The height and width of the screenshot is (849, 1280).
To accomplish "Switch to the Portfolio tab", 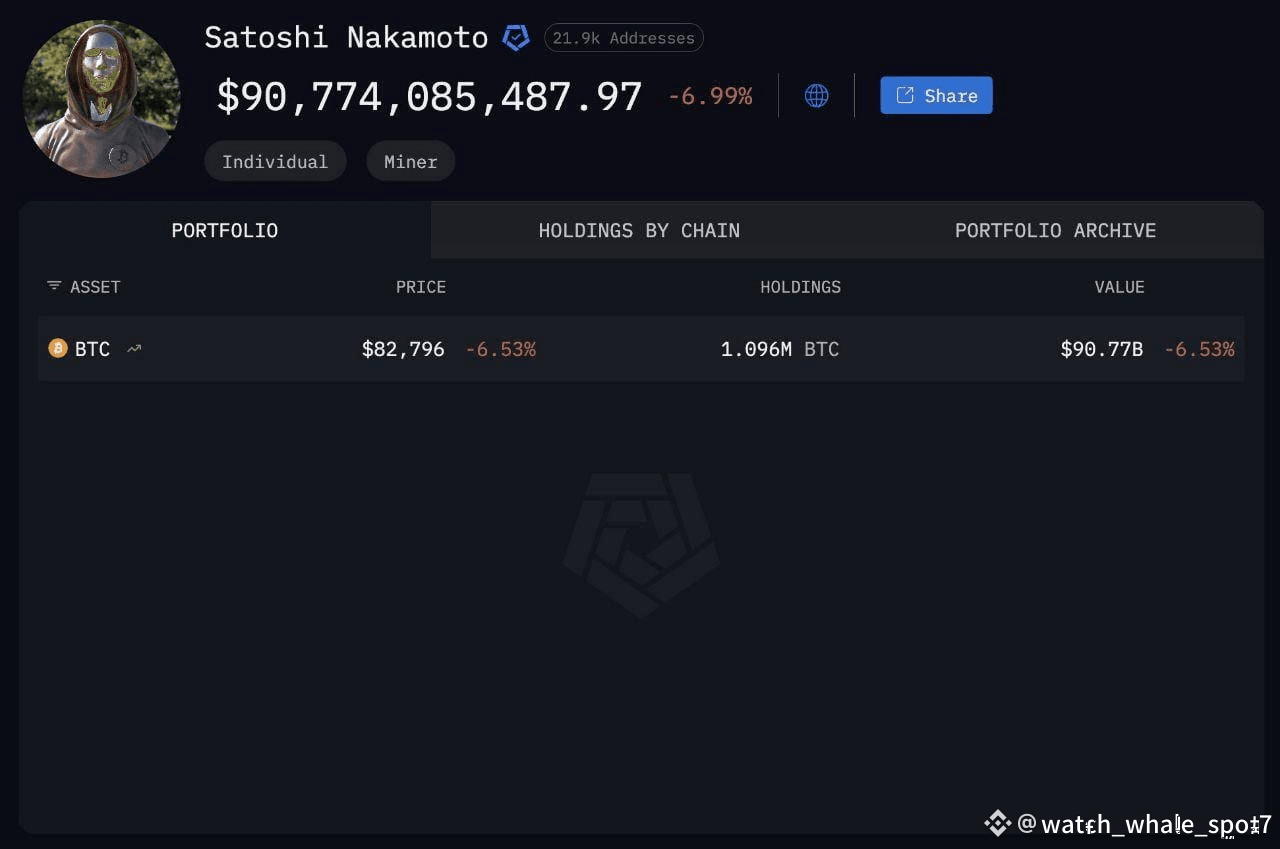I will [225, 230].
